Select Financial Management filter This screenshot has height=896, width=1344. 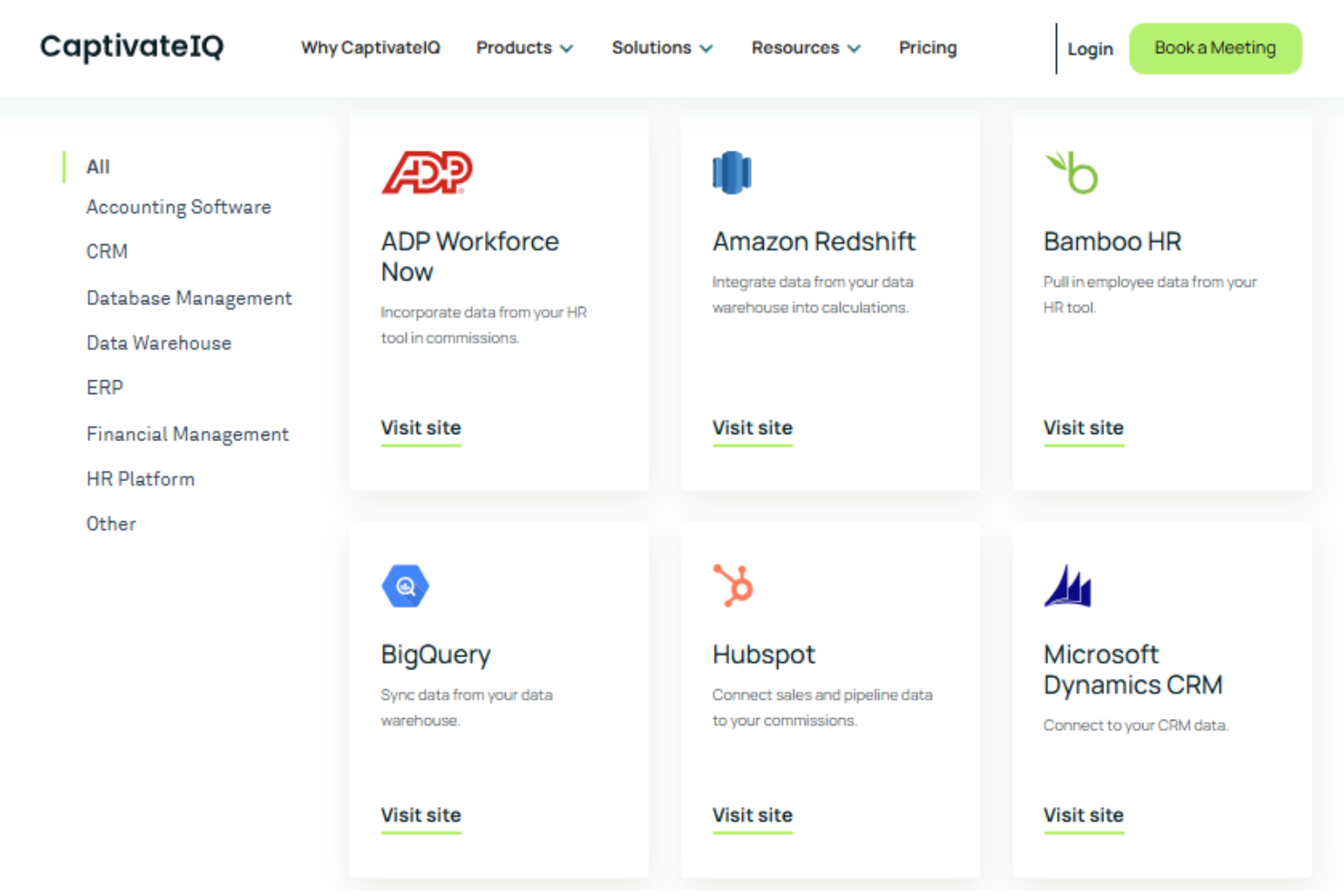(188, 434)
